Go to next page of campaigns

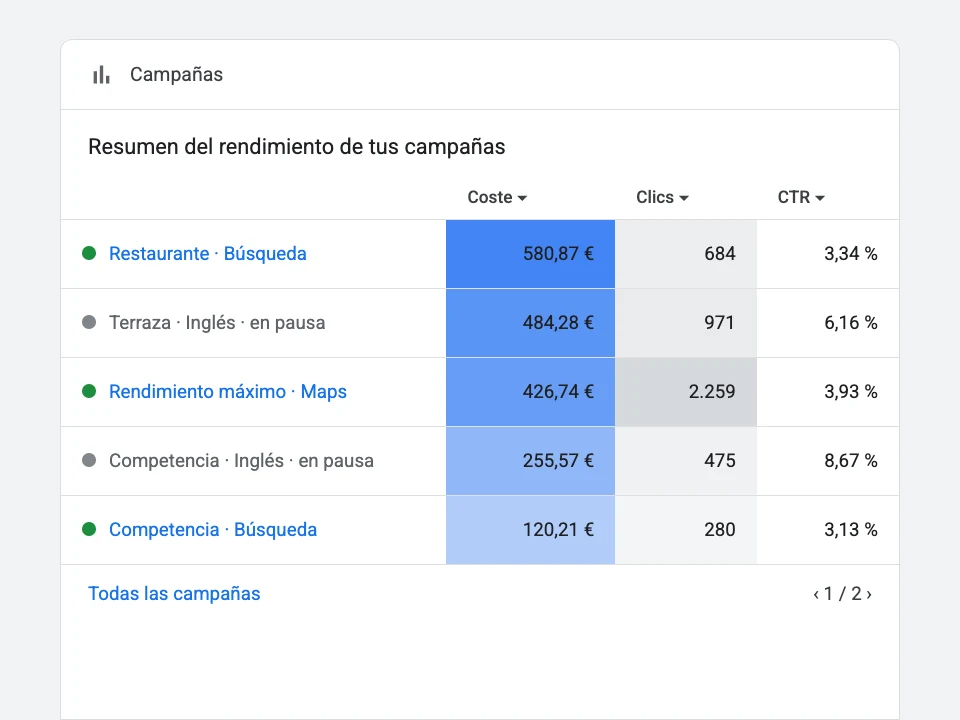pyautogui.click(x=869, y=594)
